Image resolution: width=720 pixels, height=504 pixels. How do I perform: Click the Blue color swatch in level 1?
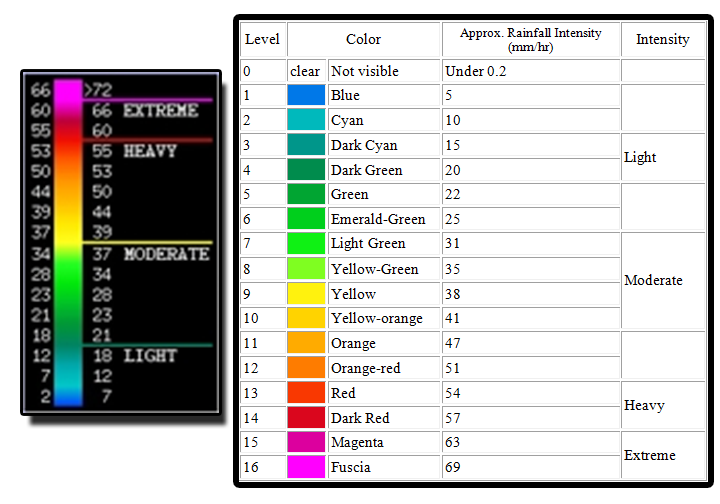pyautogui.click(x=306, y=96)
